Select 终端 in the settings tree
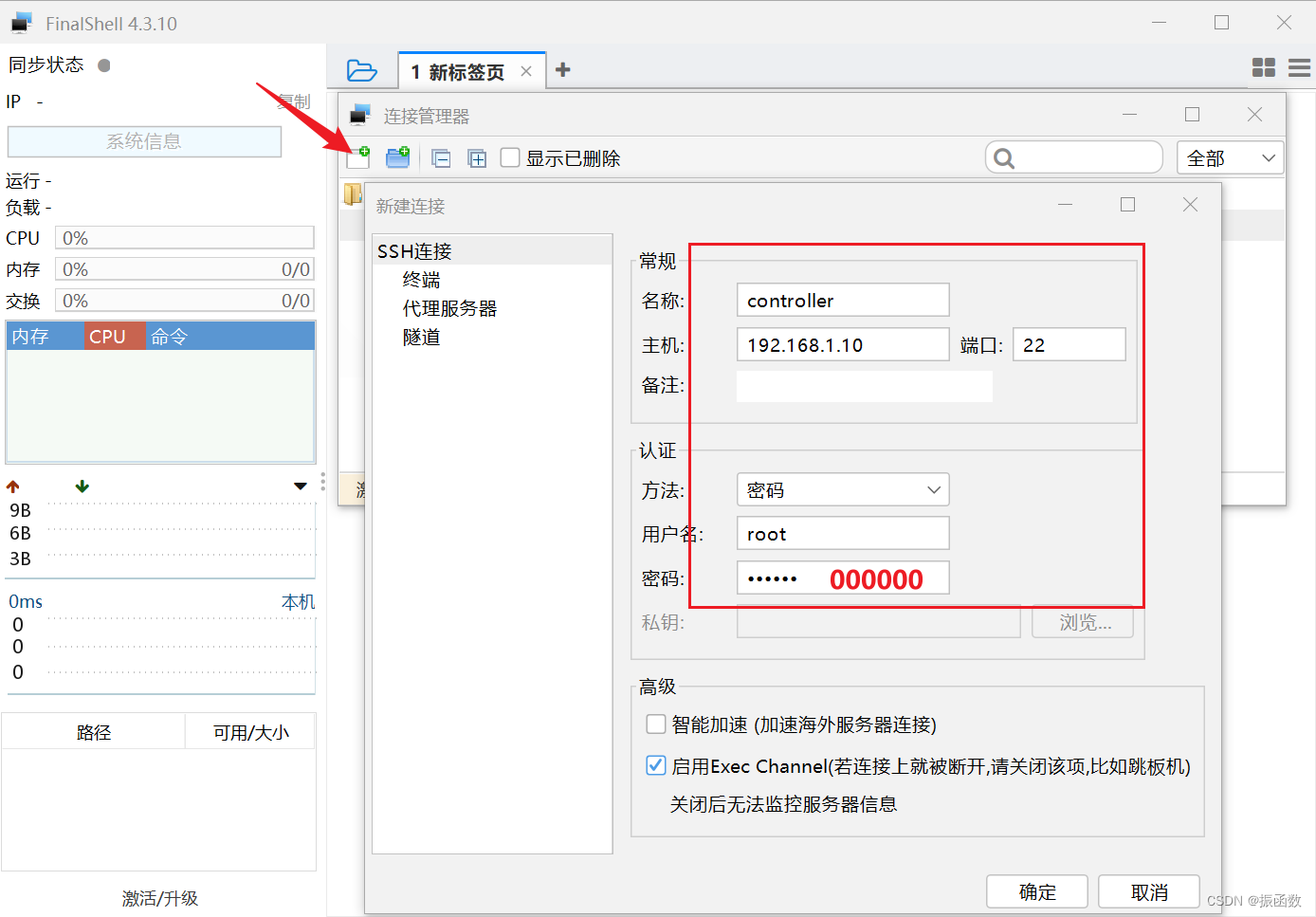Viewport: 1316px width, 917px height. (x=422, y=280)
